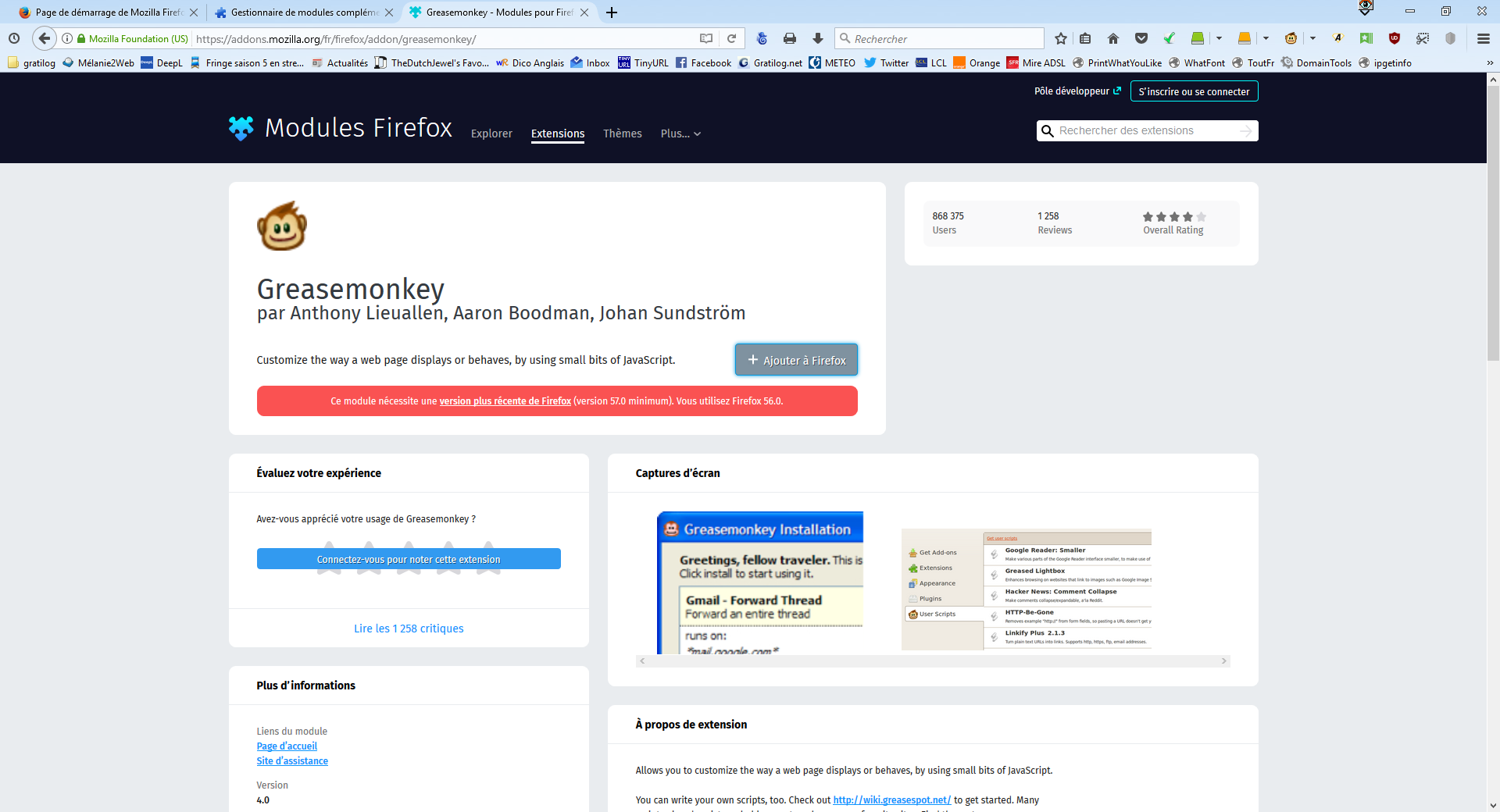Open the Firefox hamburger menu
The image size is (1500, 812).
[x=1484, y=38]
